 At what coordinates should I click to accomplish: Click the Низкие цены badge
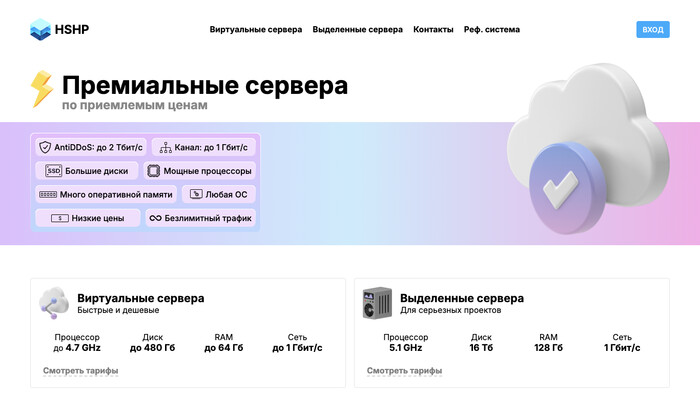[x=88, y=218]
